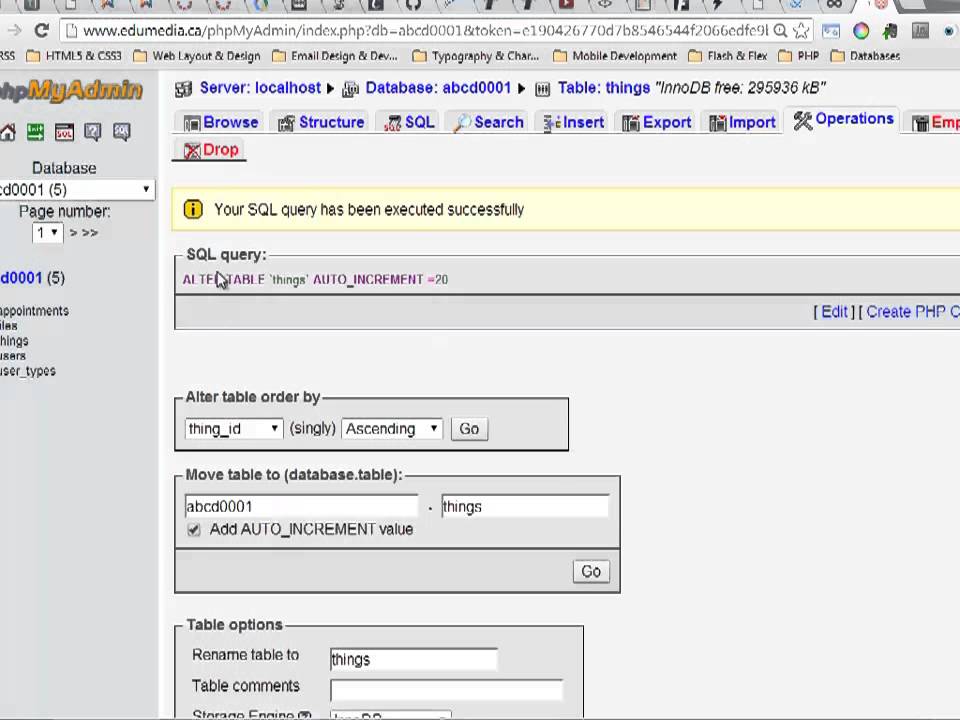Open the files table in sidebar
Viewport: 960px width, 720px height.
[x=9, y=326]
